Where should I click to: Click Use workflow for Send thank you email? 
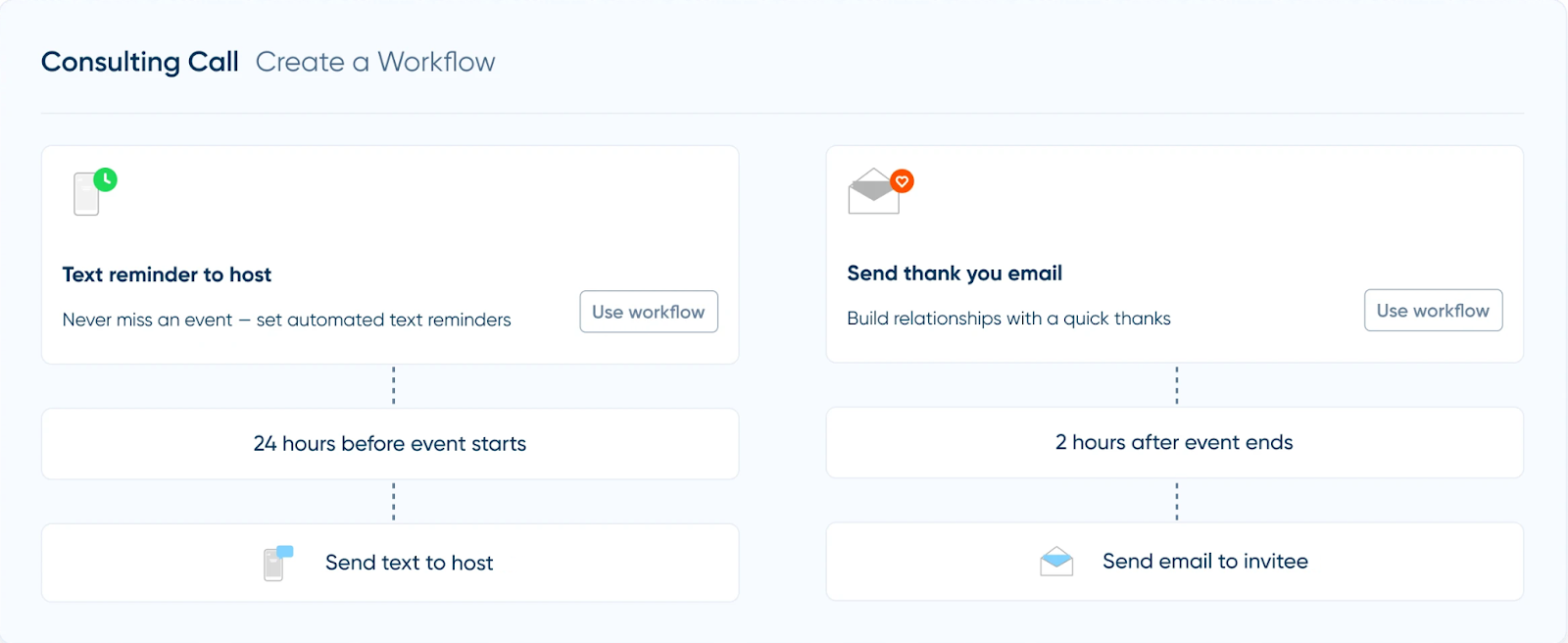click(x=1433, y=310)
